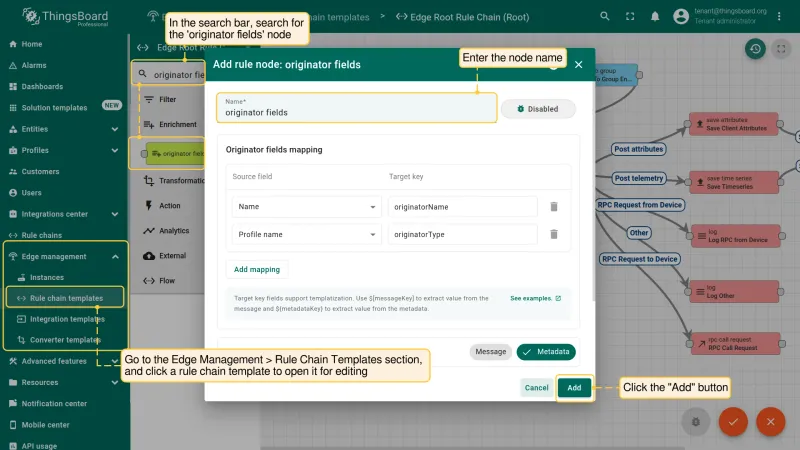The height and width of the screenshot is (450, 800).
Task: Open the version control history icon
Action: [x=755, y=49]
